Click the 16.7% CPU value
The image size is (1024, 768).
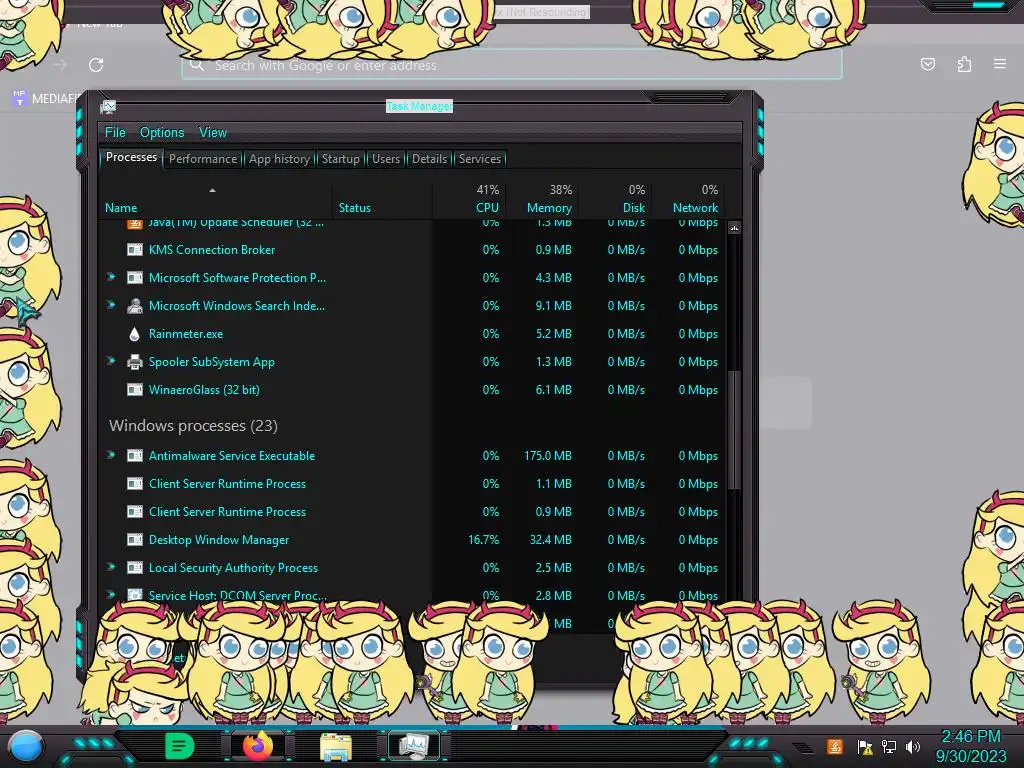(x=483, y=540)
